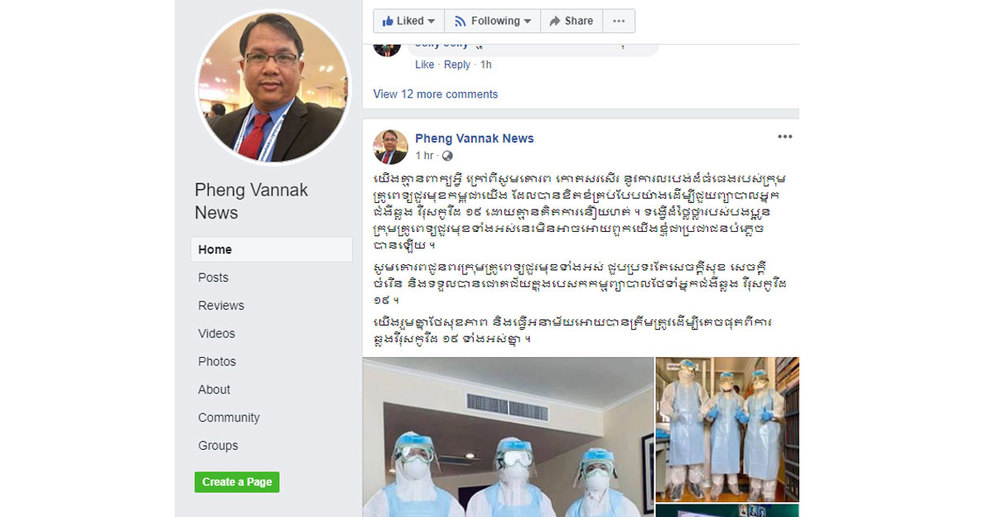Click the public globe privacy icon
This screenshot has height=517, width=994.
(447, 156)
